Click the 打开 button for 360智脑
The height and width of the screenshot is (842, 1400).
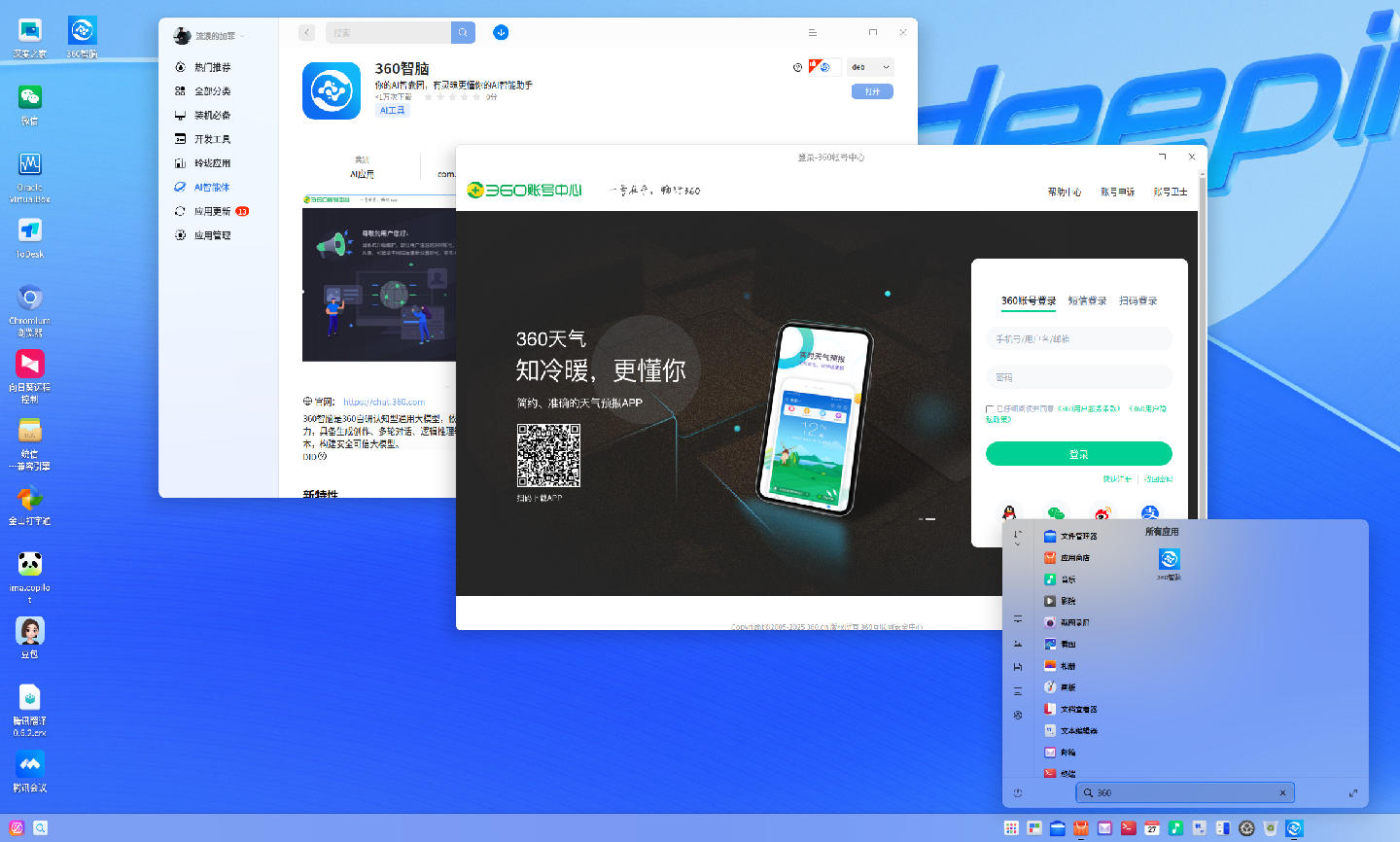[872, 91]
